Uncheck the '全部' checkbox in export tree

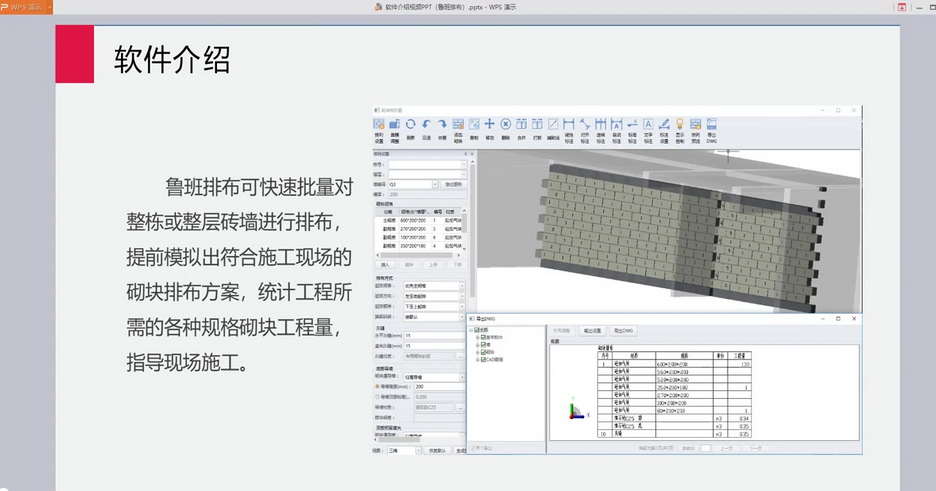[x=476, y=330]
